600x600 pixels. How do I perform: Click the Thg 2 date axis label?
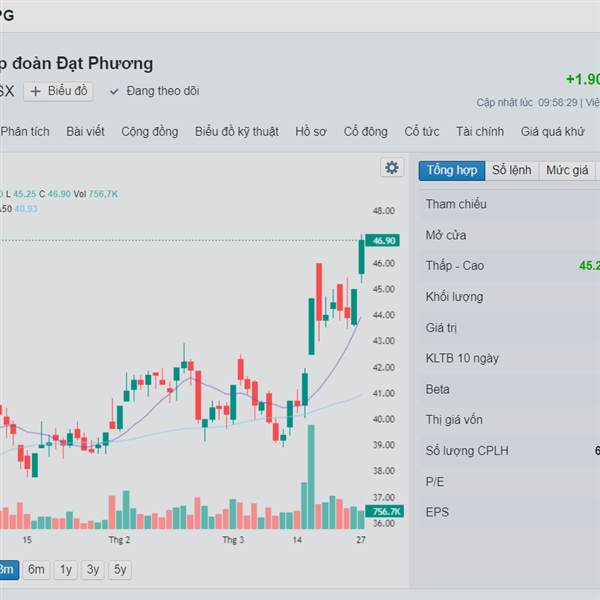click(119, 540)
